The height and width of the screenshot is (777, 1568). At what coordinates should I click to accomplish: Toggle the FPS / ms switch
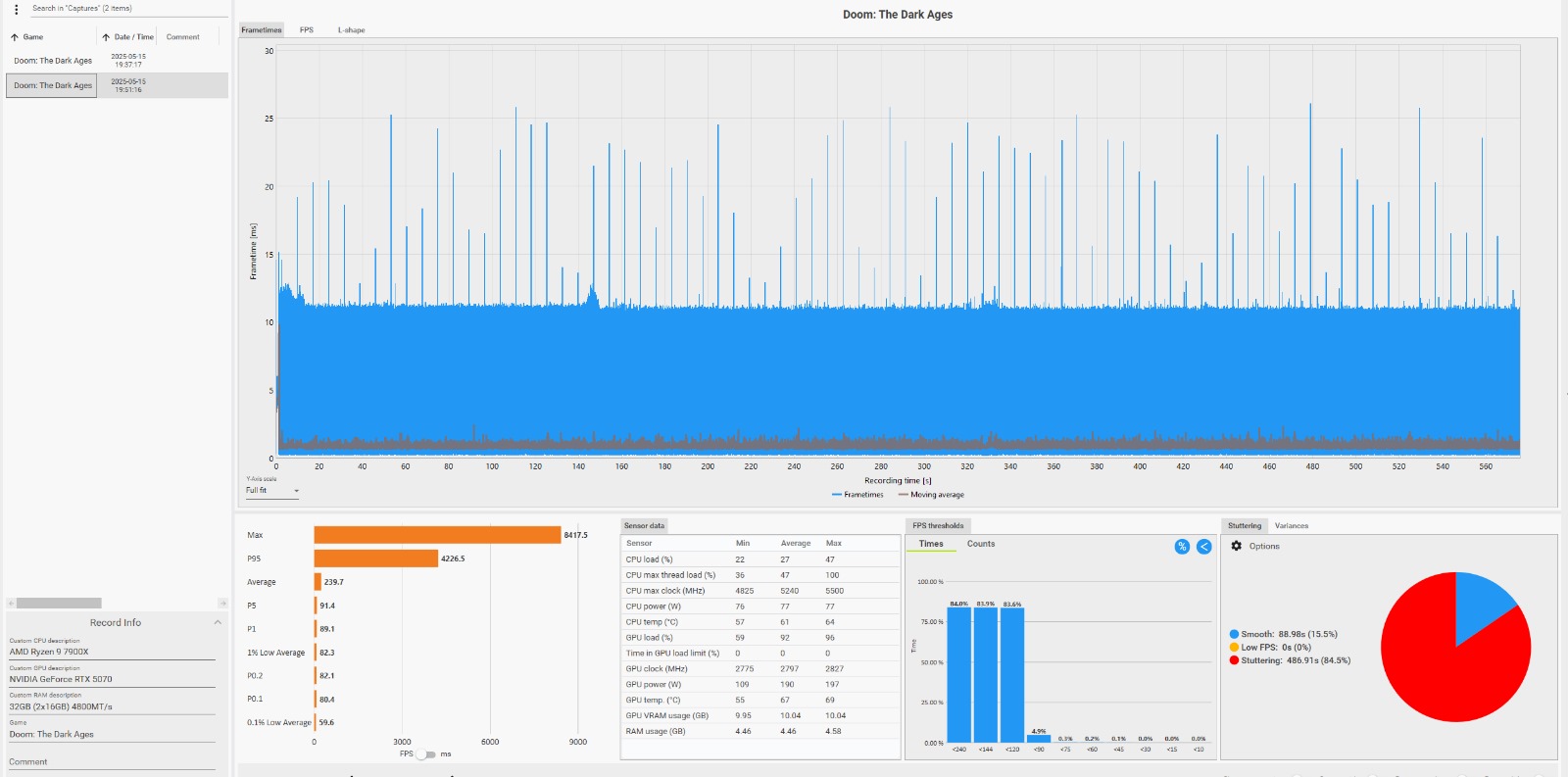tap(426, 754)
